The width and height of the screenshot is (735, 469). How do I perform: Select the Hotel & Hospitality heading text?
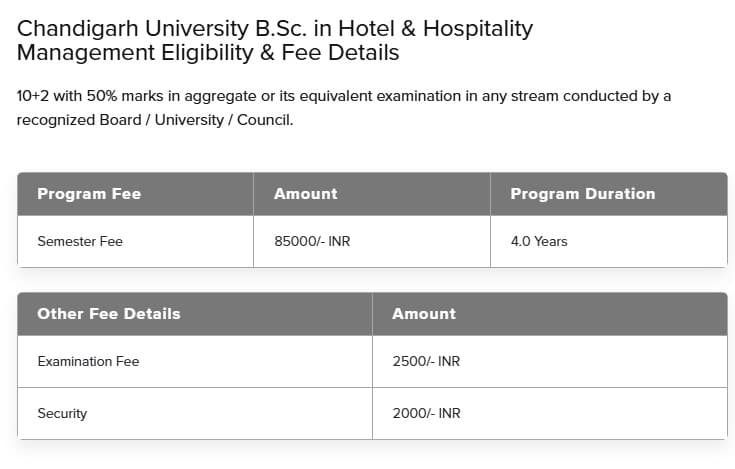click(x=420, y=28)
